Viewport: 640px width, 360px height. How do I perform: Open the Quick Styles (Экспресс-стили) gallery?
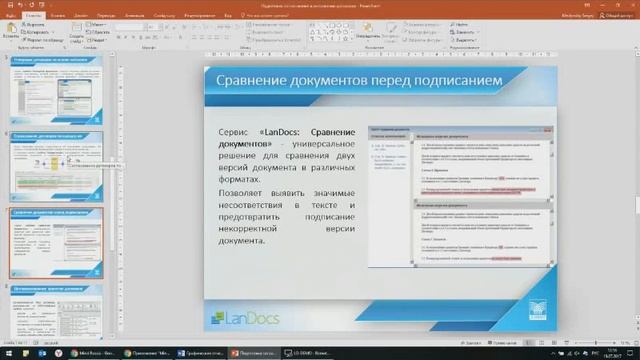[x=391, y=32]
